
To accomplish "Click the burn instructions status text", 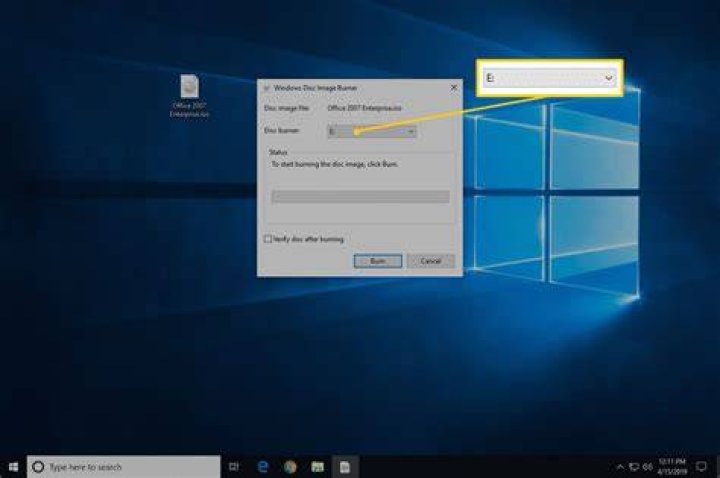I will [x=335, y=164].
